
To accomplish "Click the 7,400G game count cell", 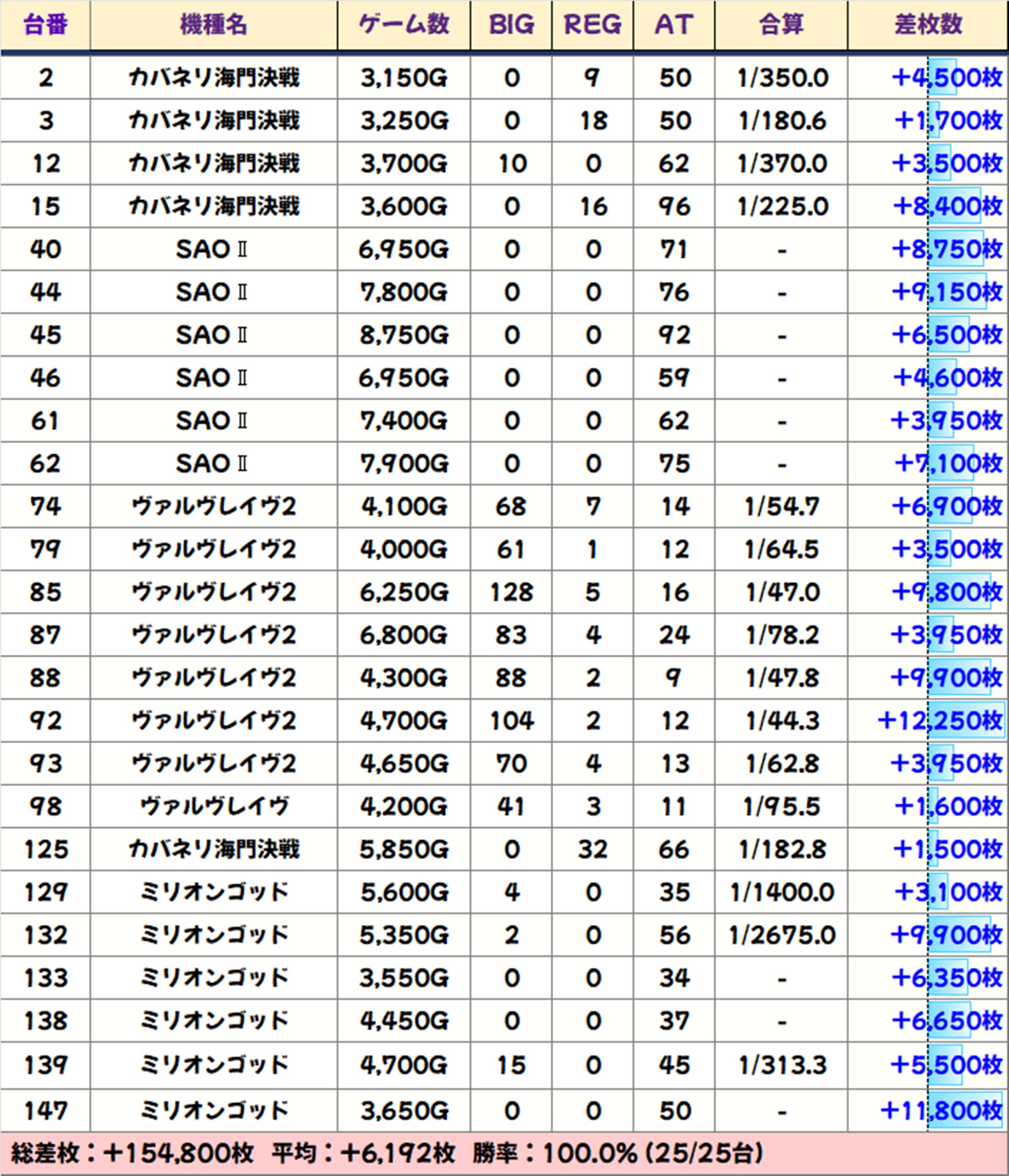I will pos(404,420).
